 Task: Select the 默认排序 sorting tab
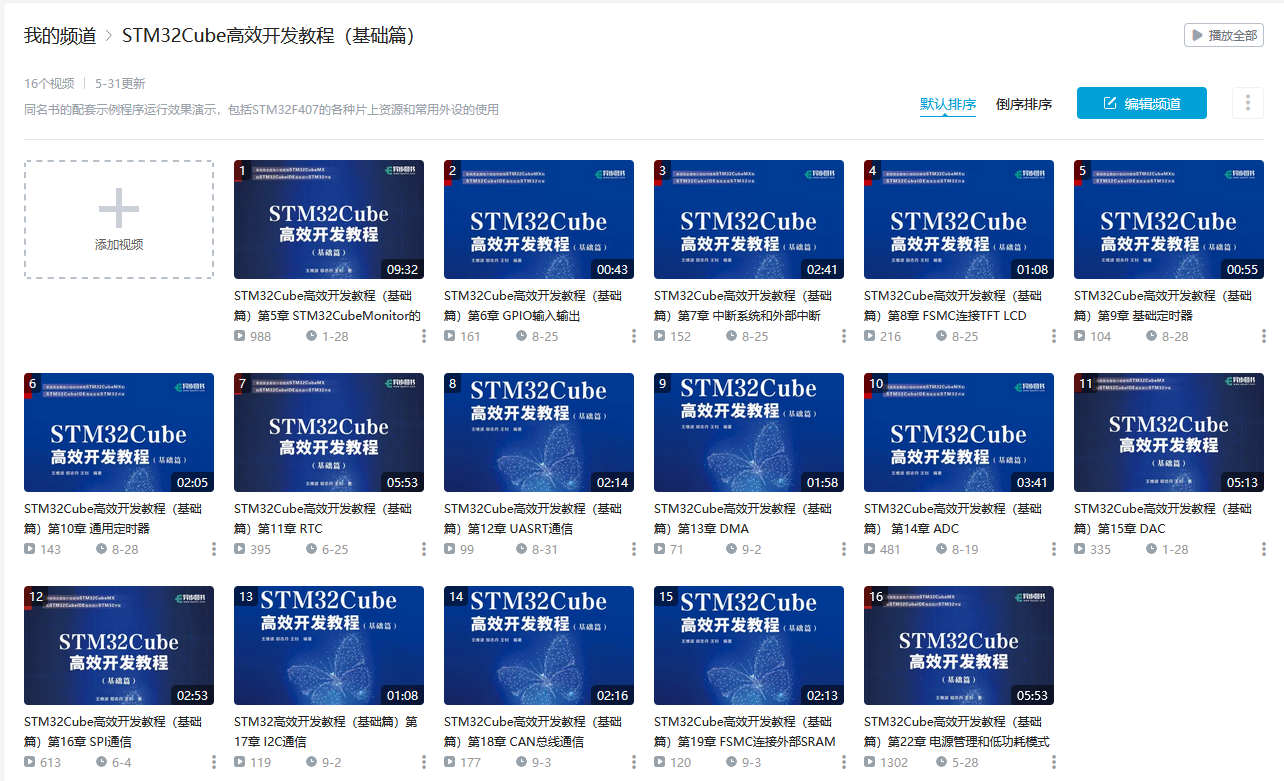click(946, 103)
